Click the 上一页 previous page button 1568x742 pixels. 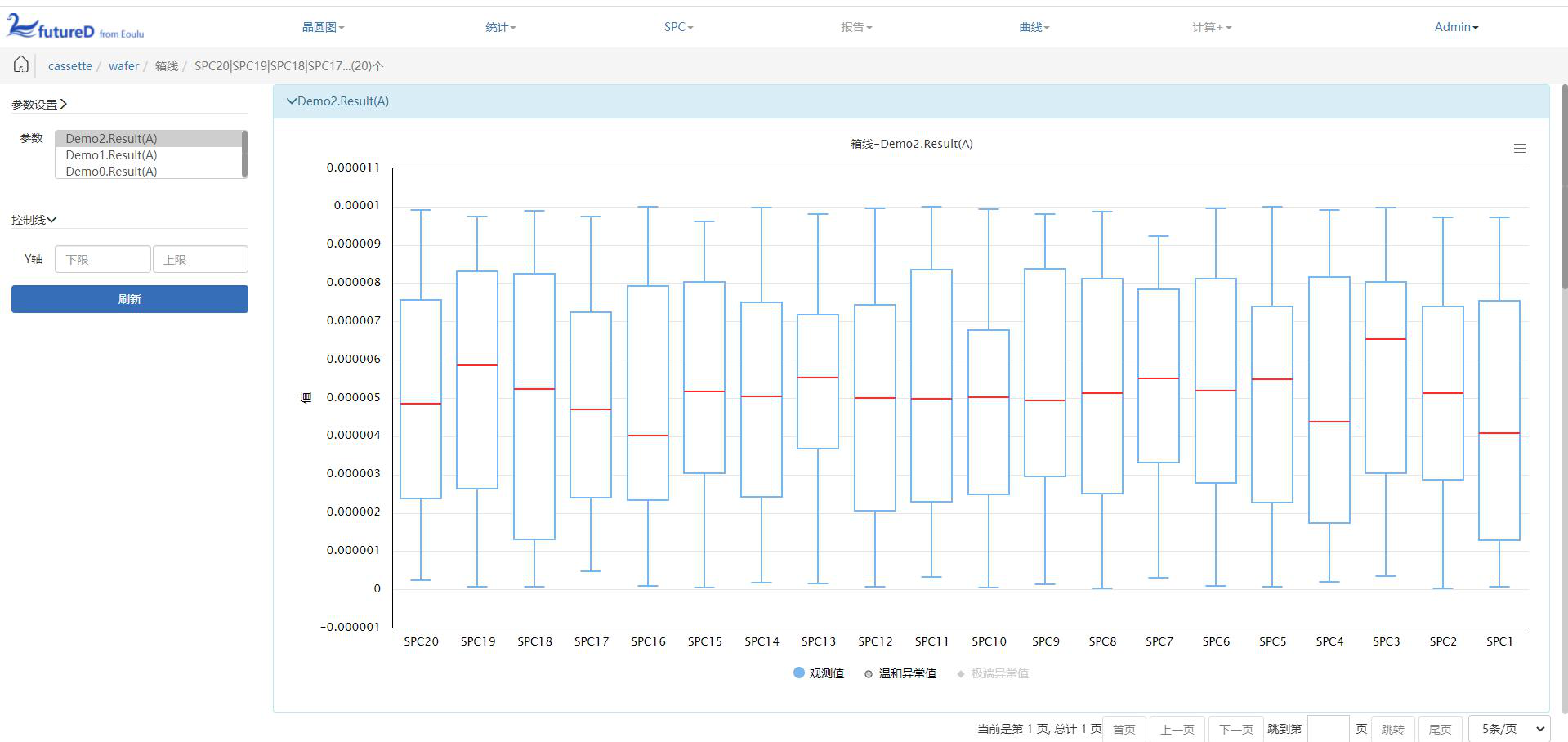coord(1177,729)
